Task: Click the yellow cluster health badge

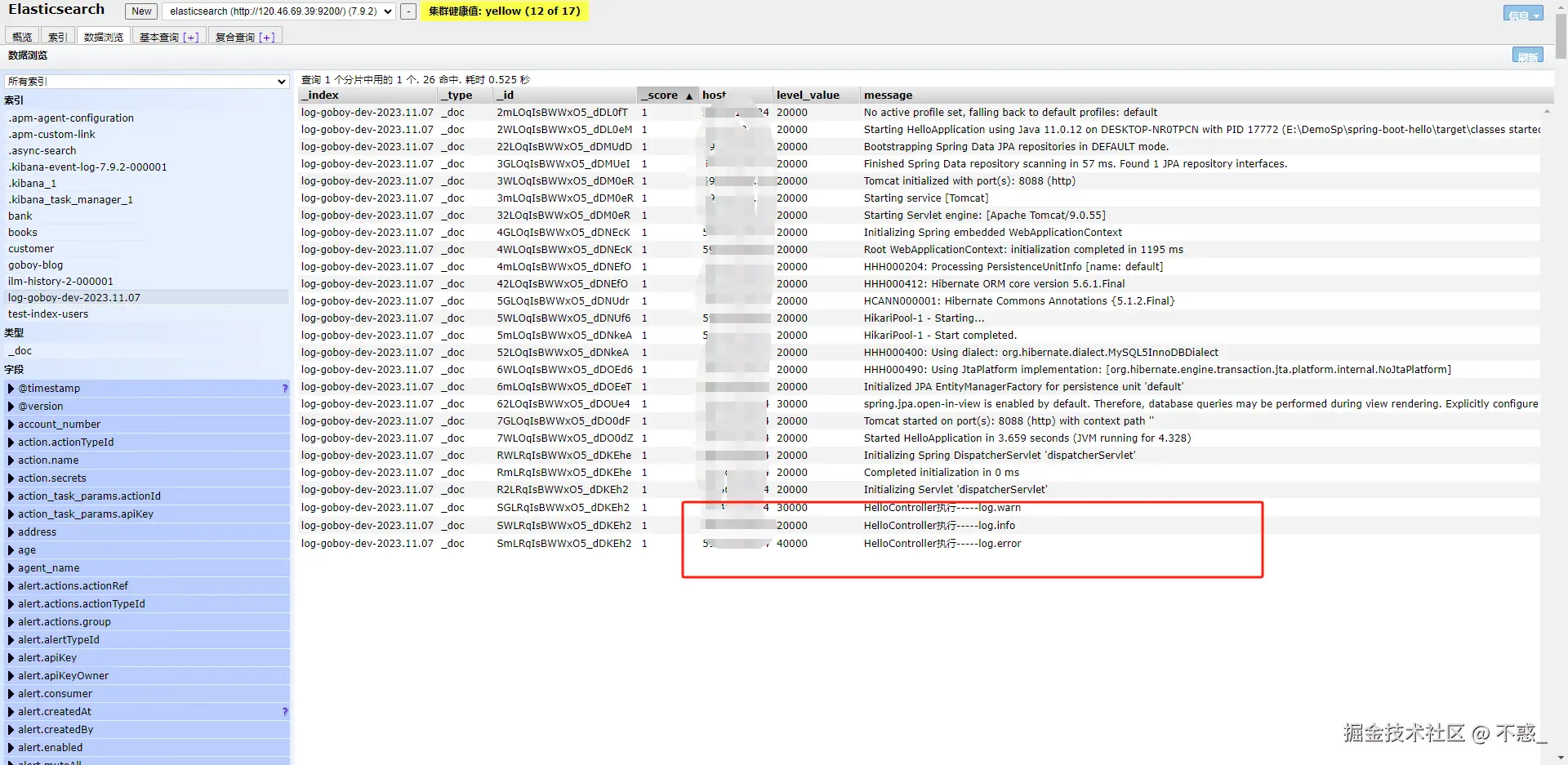Action: 505,11
